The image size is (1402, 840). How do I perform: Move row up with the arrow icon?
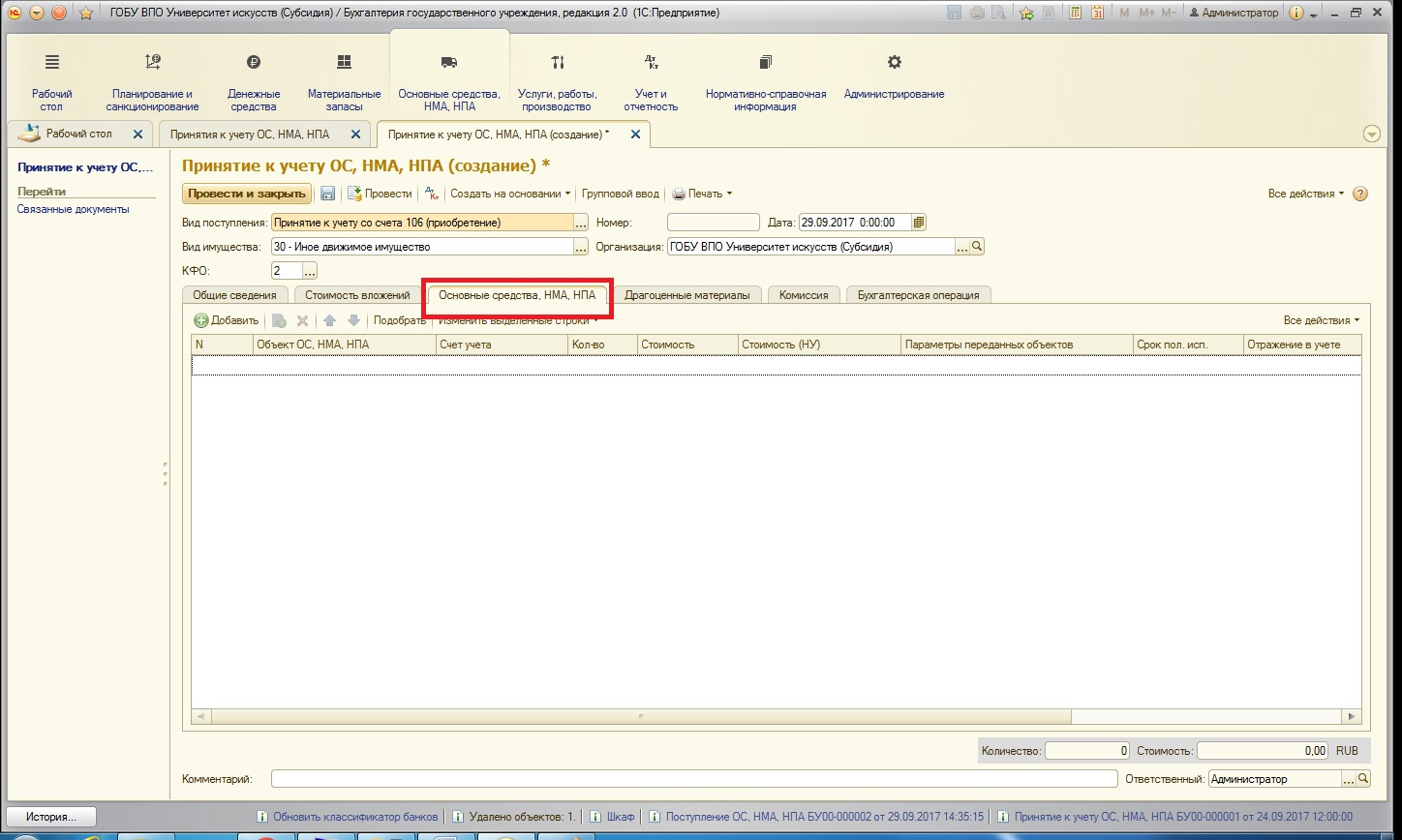329,320
